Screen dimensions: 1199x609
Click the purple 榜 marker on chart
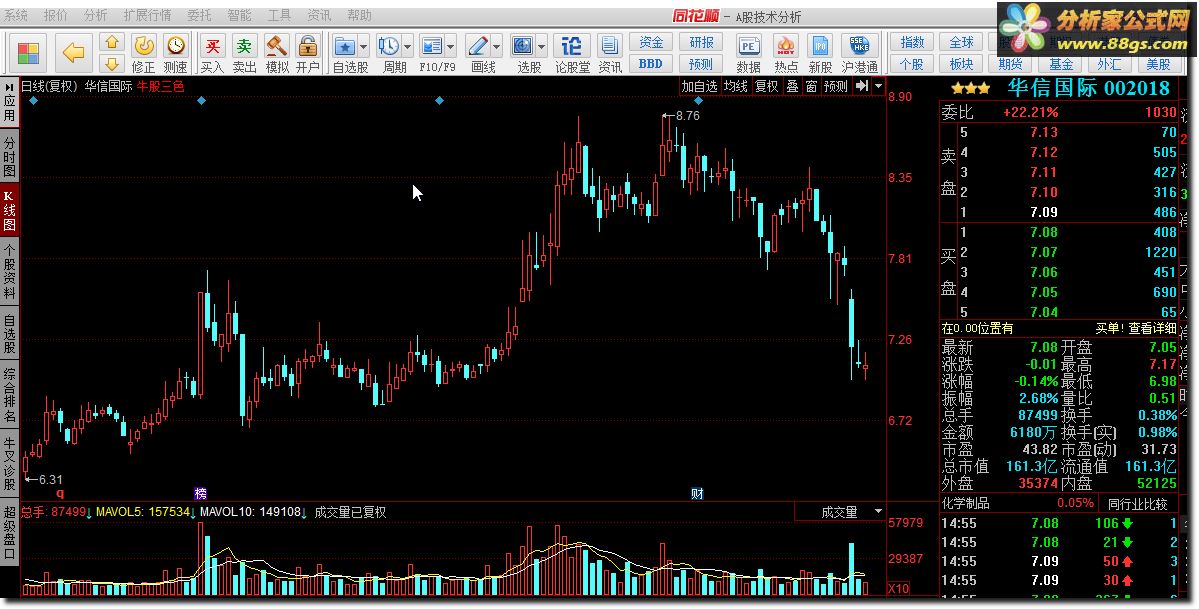pos(200,493)
